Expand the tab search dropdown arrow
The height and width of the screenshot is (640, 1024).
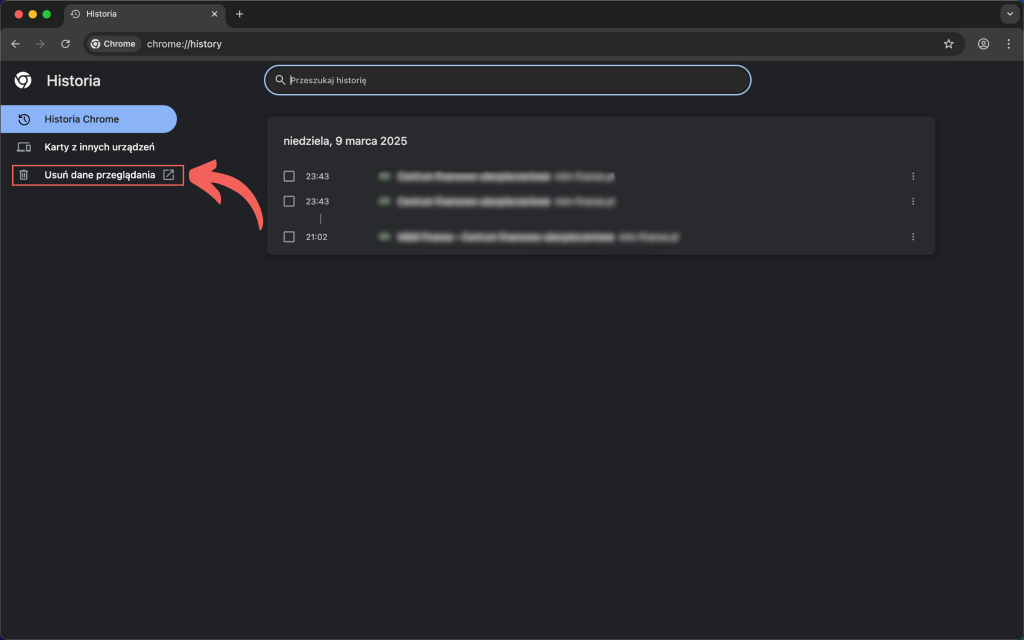[1008, 14]
